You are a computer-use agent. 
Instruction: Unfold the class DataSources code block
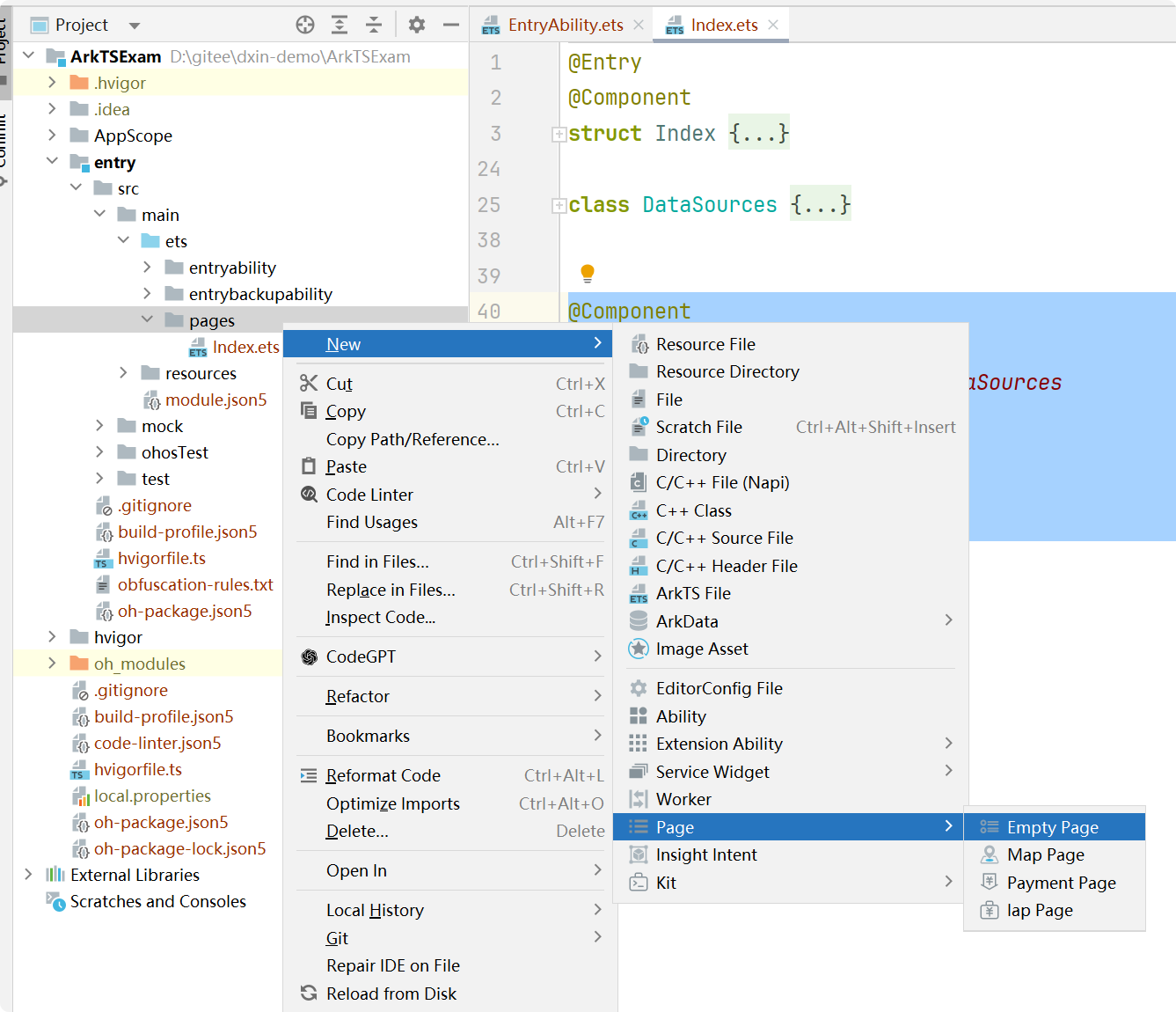(x=559, y=206)
